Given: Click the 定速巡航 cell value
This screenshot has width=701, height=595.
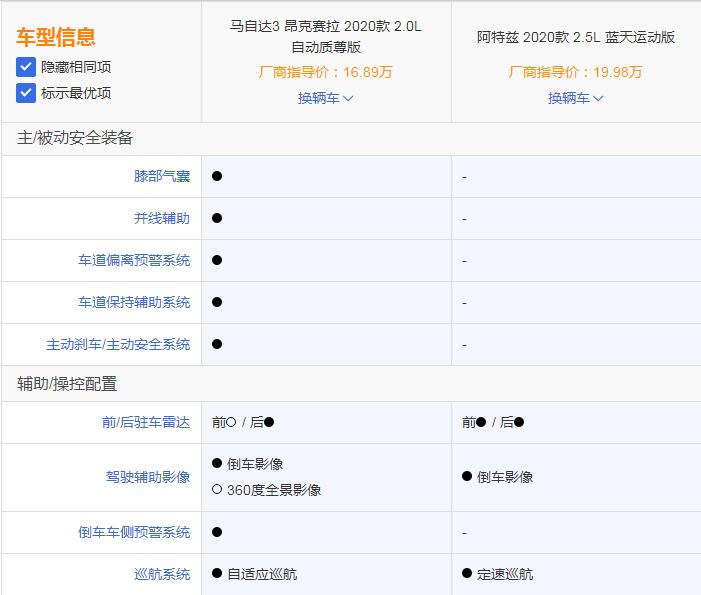Looking at the screenshot, I should click(505, 574).
